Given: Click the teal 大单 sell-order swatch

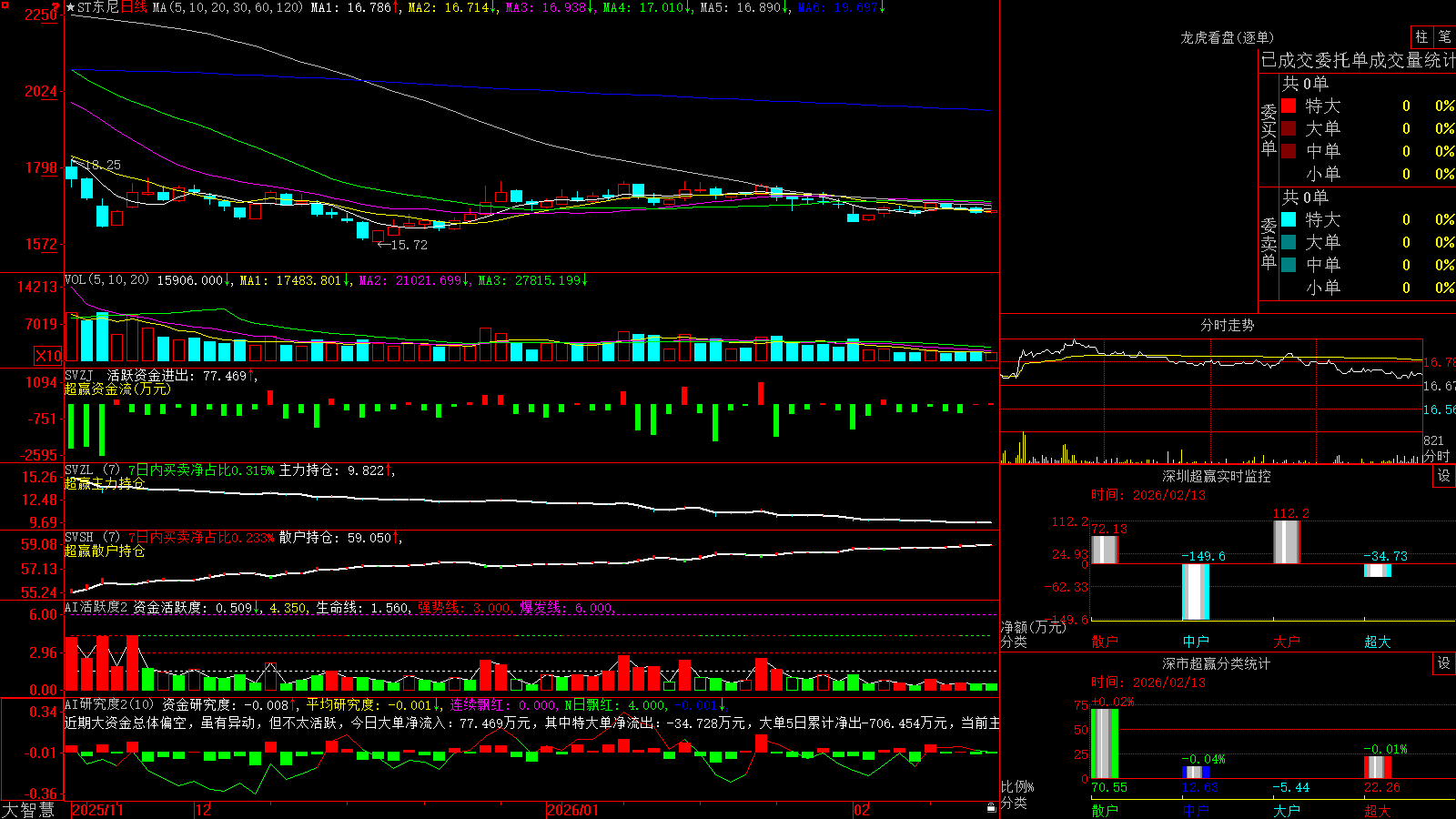Looking at the screenshot, I should click(x=1289, y=242).
